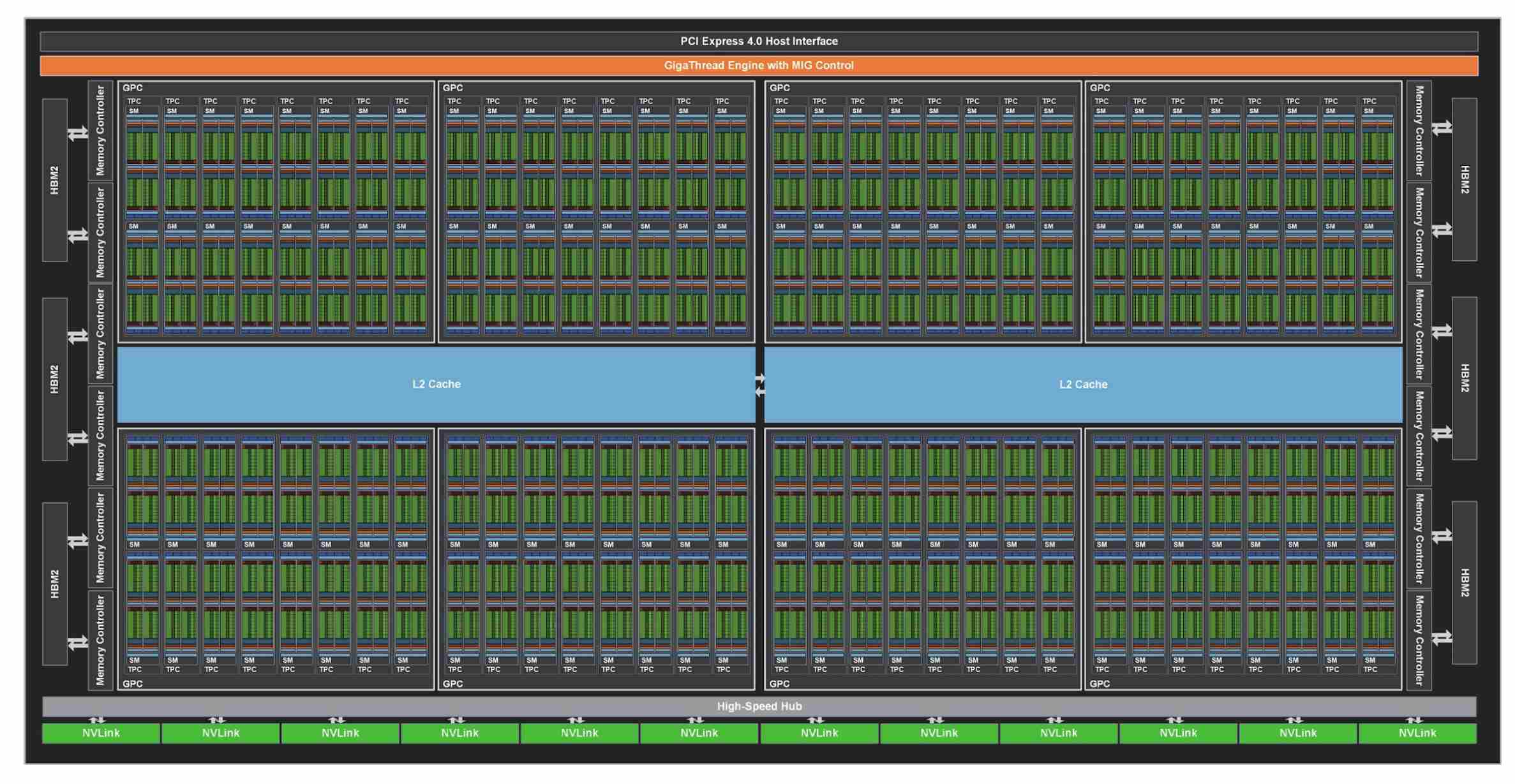Select the orange GigaThread Engine with MIG Control bar
The image size is (1515, 784).
[758, 66]
